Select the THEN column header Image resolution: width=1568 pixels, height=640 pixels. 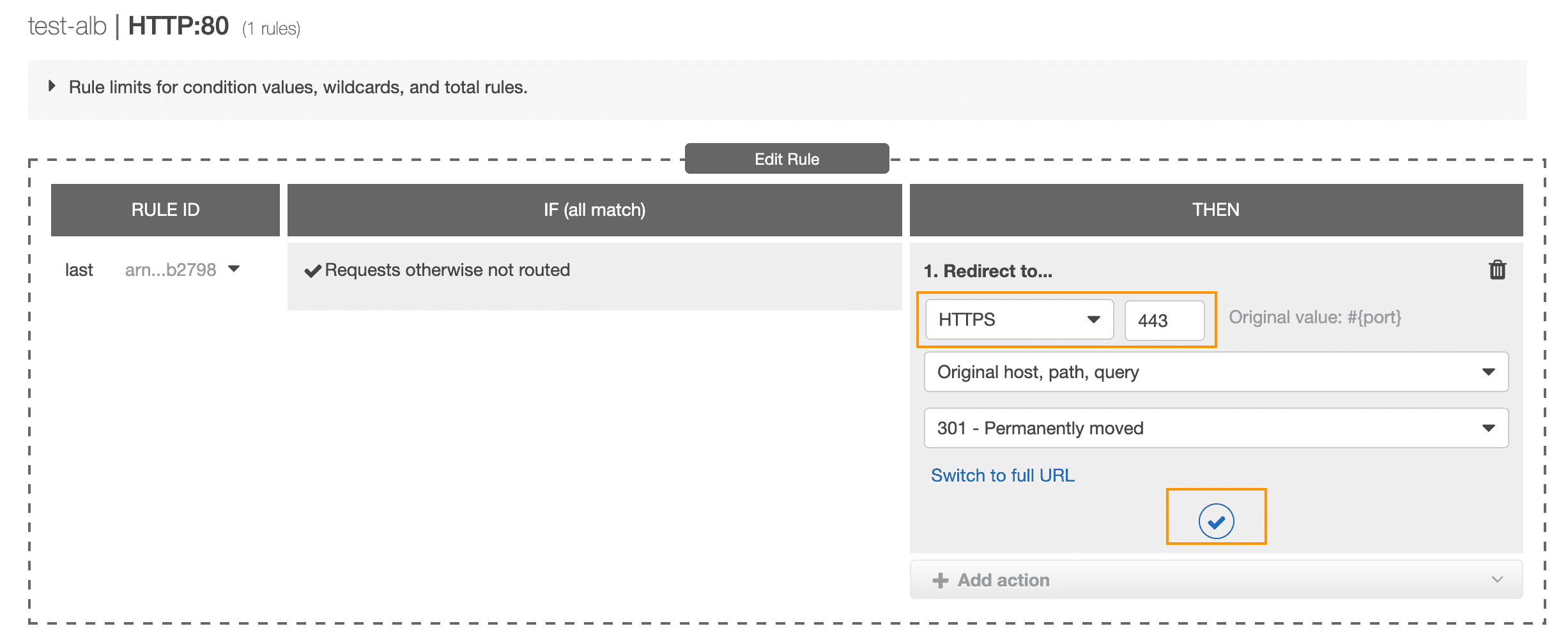pyautogui.click(x=1216, y=210)
